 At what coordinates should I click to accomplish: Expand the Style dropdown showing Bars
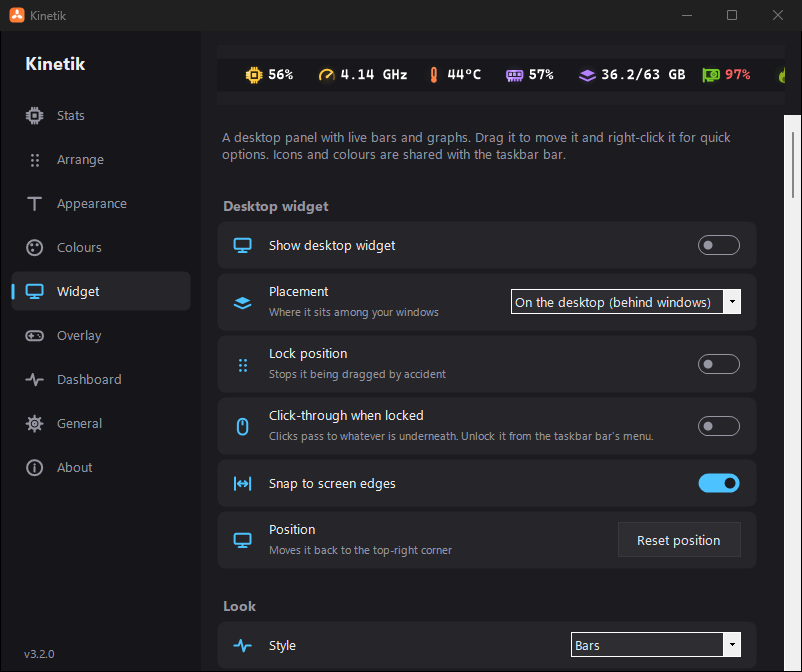(656, 645)
